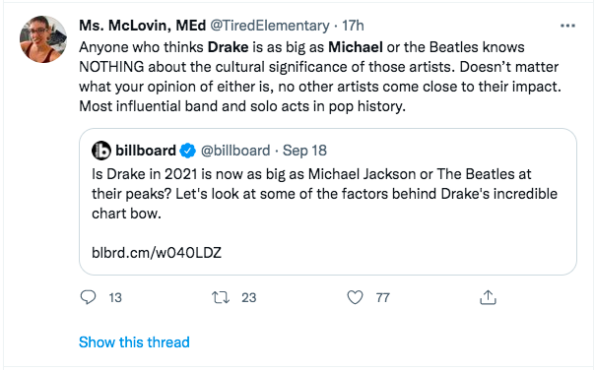The height and width of the screenshot is (370, 595).
Task: Click the 17h timestamp
Action: [353, 25]
